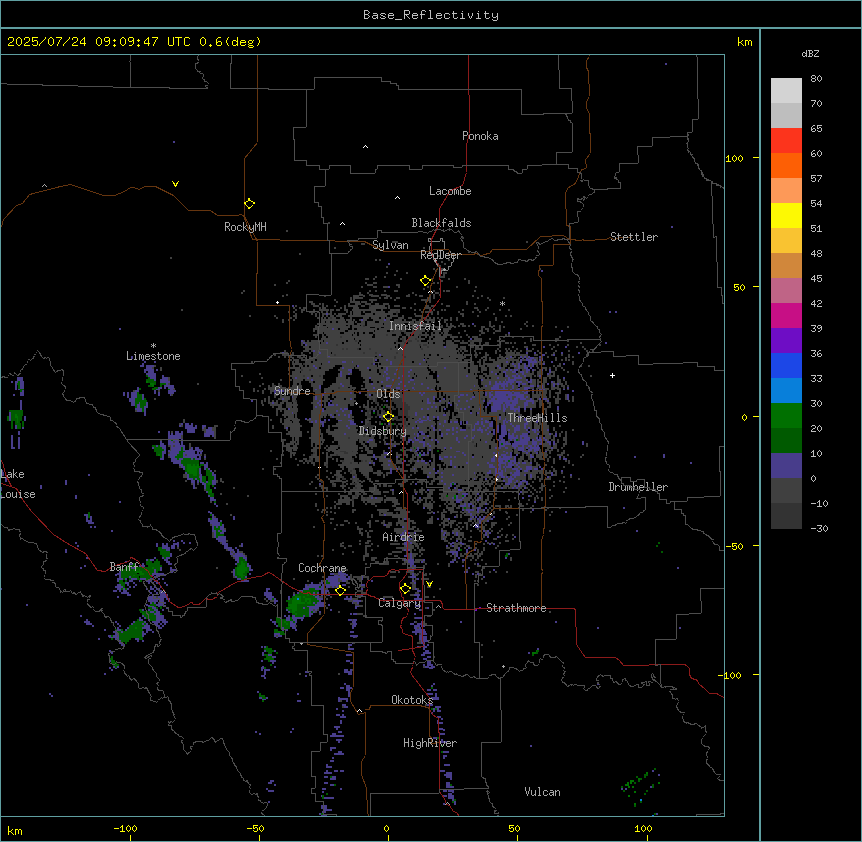This screenshot has height=842, width=862.
Task: Select the Drumheller label
Action: [638, 487]
